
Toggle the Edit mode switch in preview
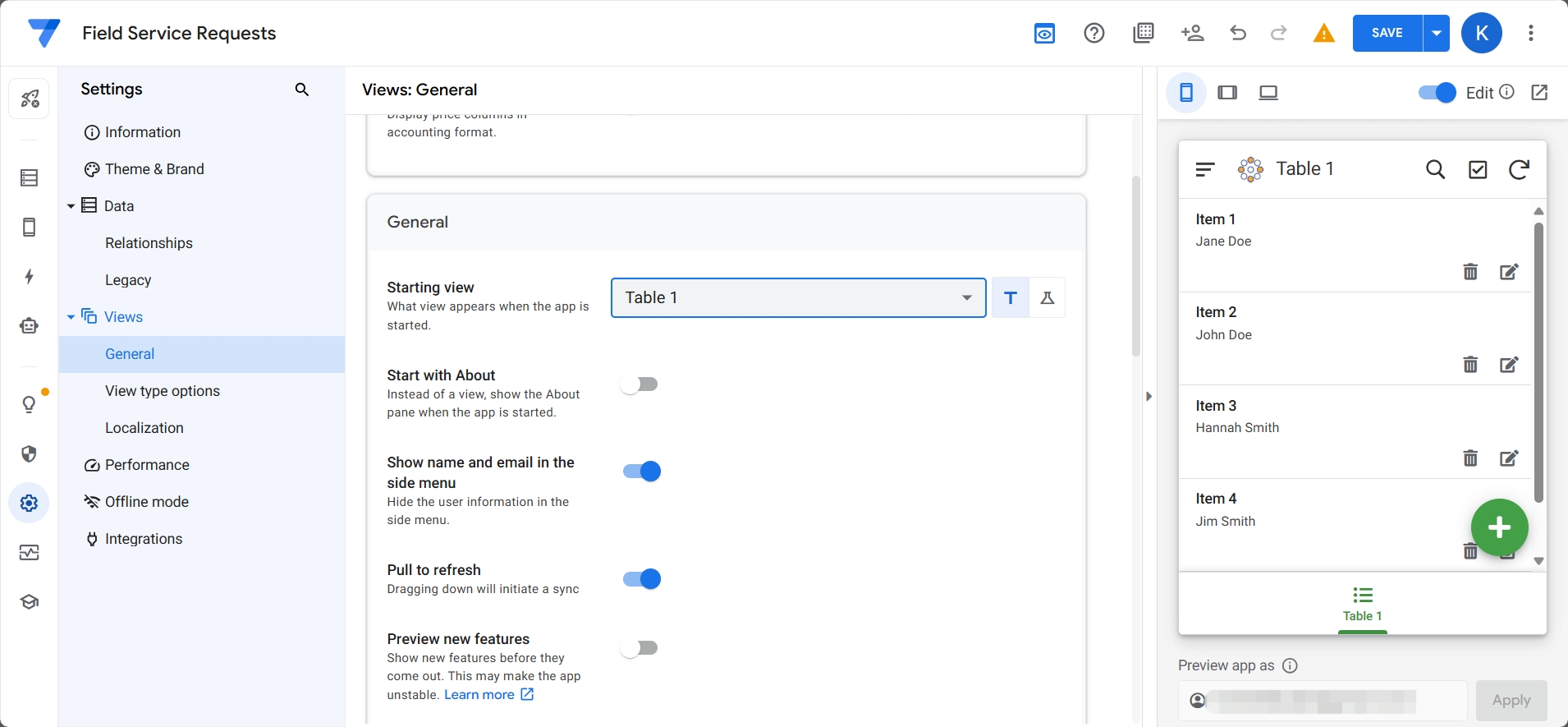tap(1437, 93)
